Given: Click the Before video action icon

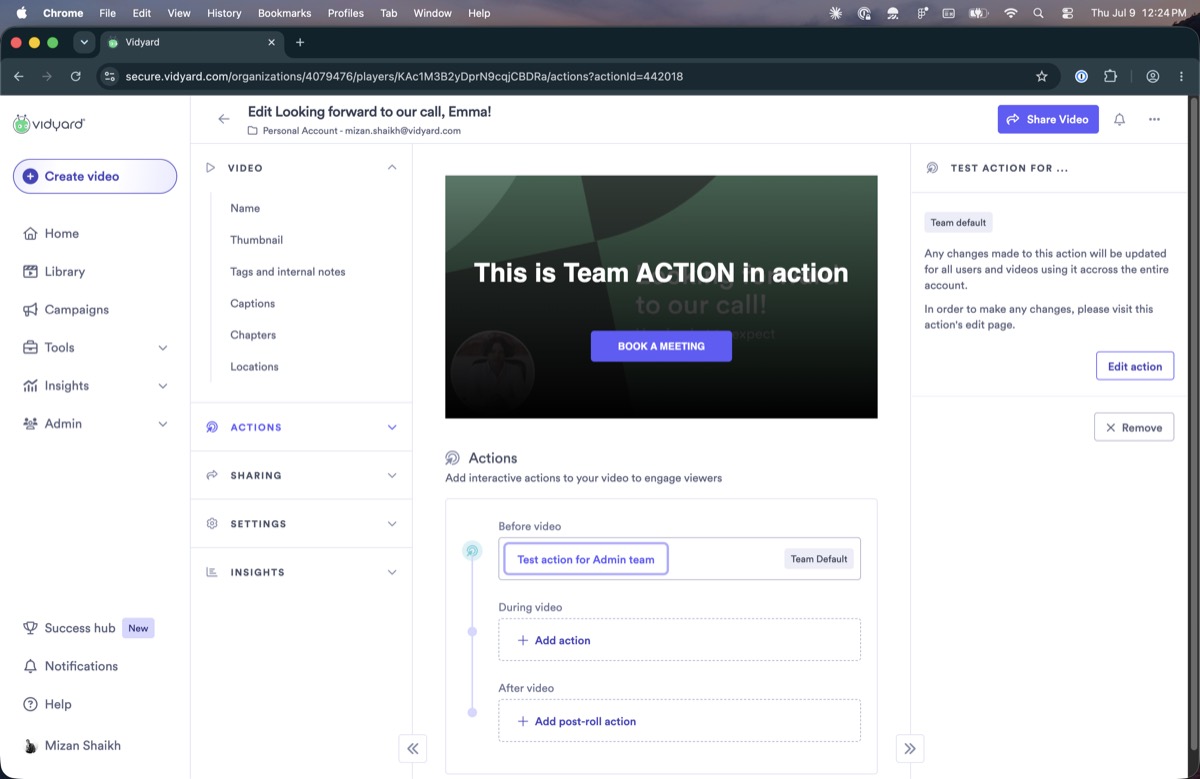Looking at the screenshot, I should (x=473, y=550).
